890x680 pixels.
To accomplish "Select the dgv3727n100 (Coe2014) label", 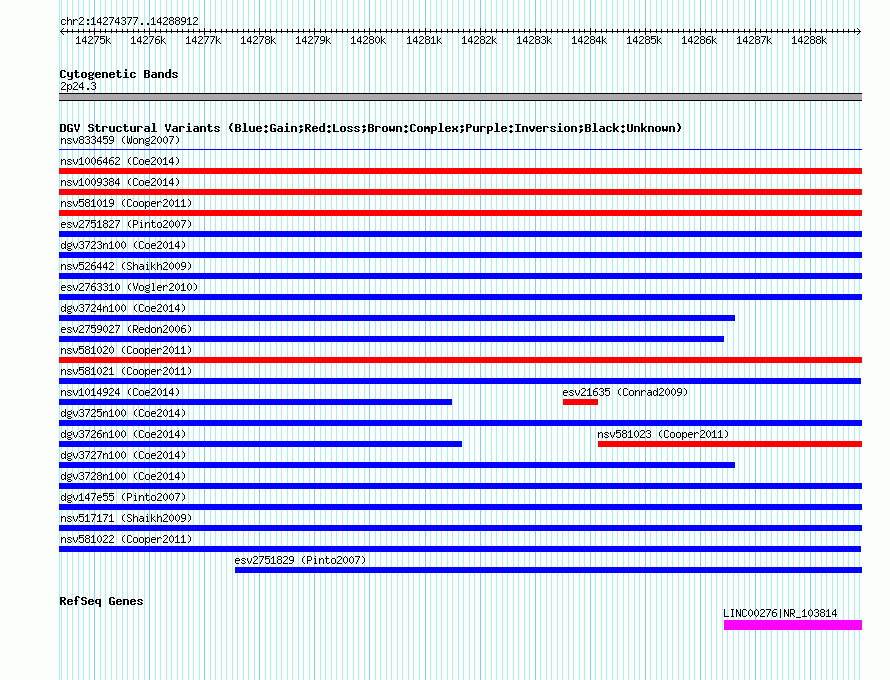I will click(x=123, y=455).
